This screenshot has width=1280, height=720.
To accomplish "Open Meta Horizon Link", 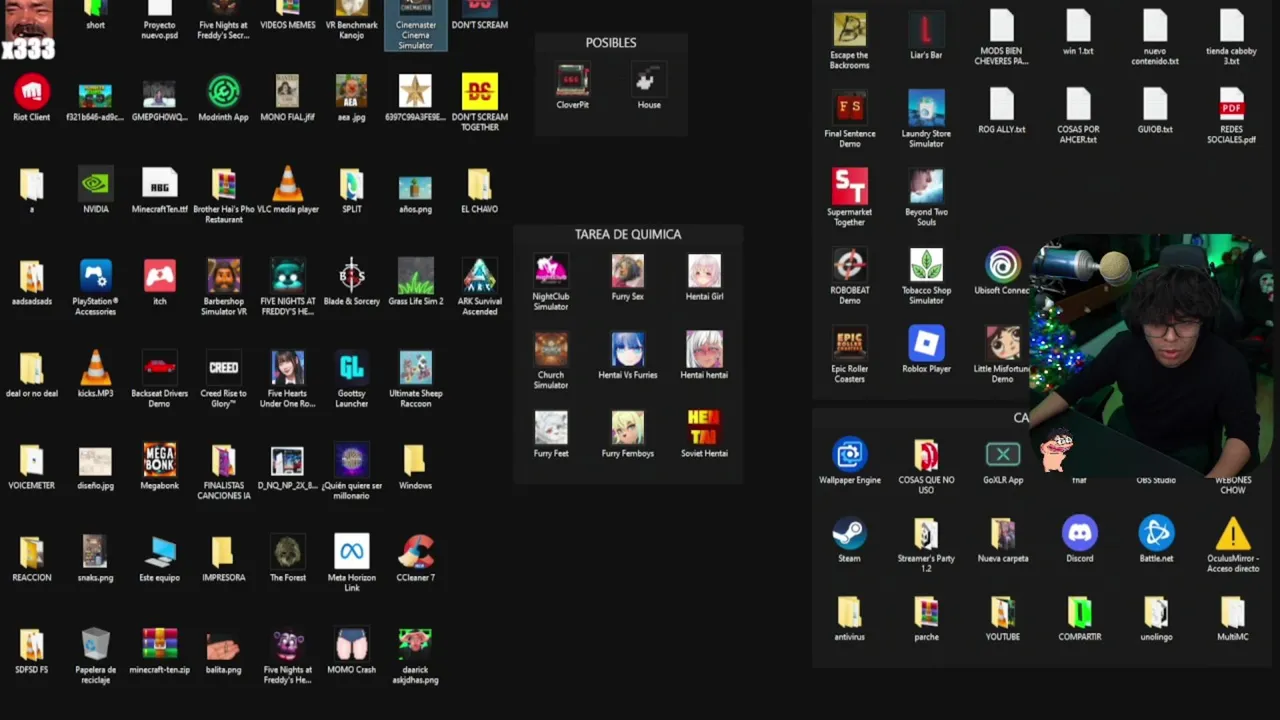I will pos(351,553).
